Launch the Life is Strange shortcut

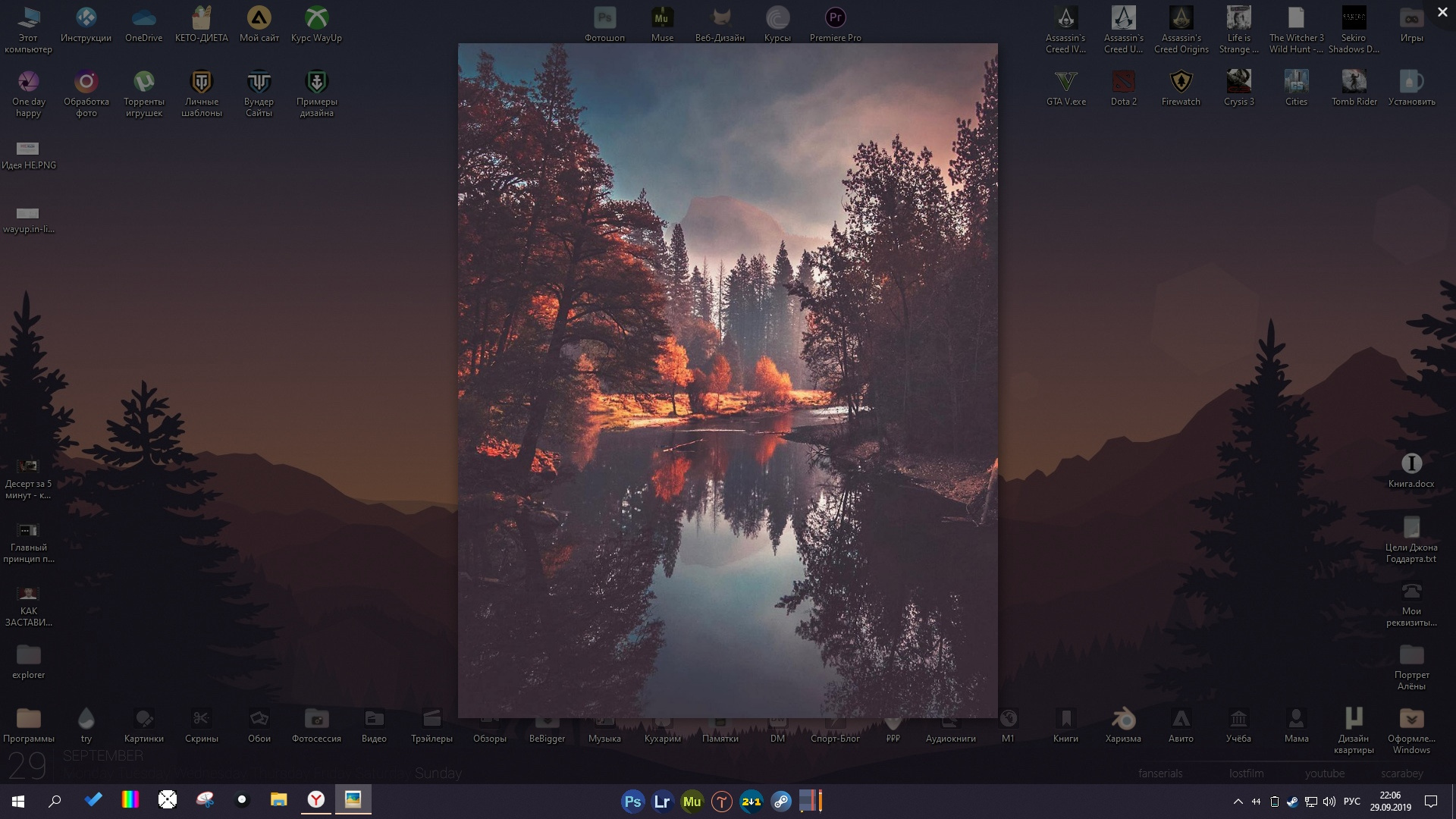(x=1238, y=29)
